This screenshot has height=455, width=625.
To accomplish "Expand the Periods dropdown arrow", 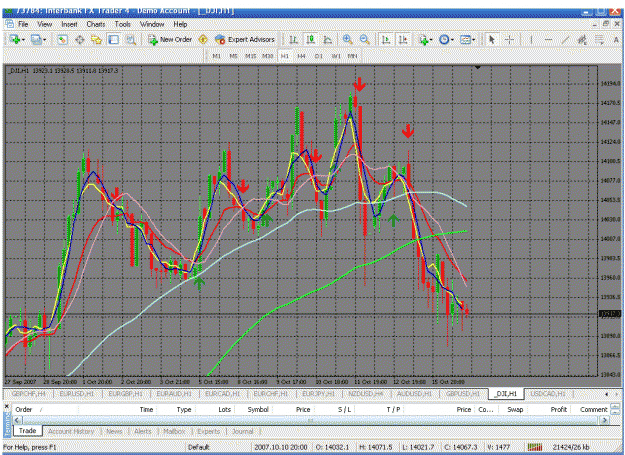I will coord(452,40).
